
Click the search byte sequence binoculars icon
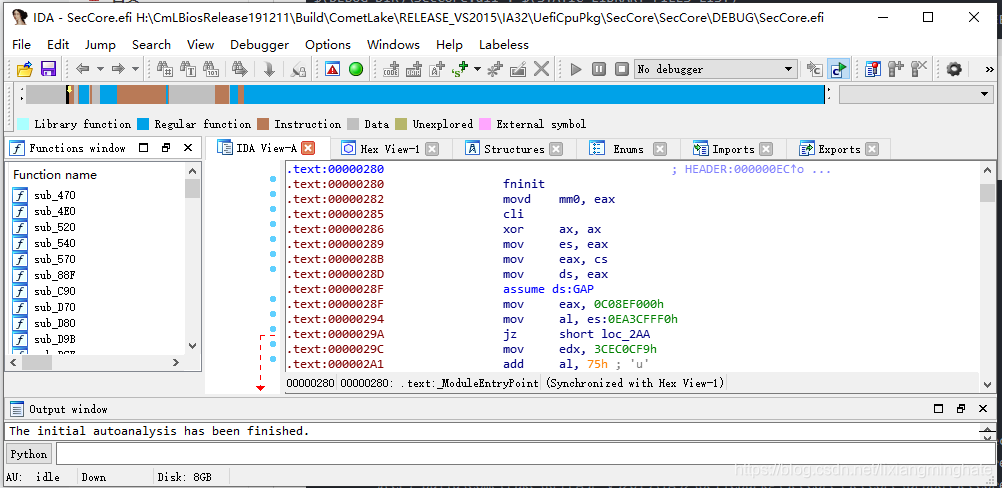point(210,69)
